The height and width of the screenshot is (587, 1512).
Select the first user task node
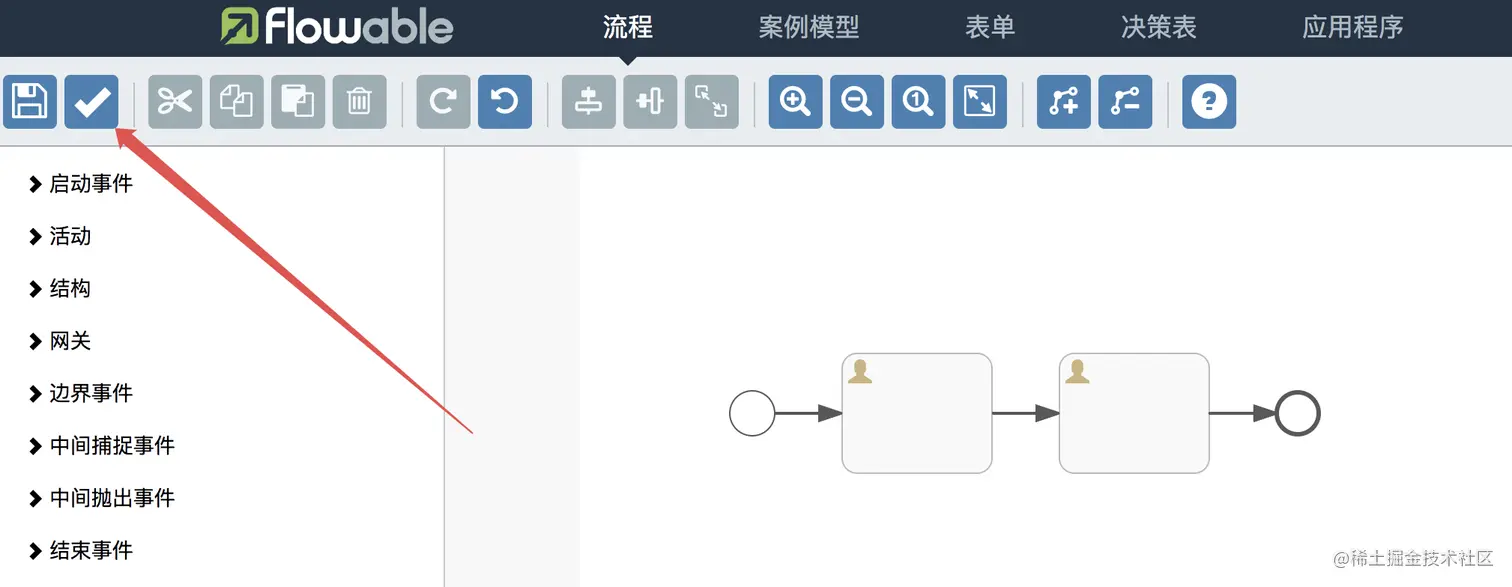917,413
